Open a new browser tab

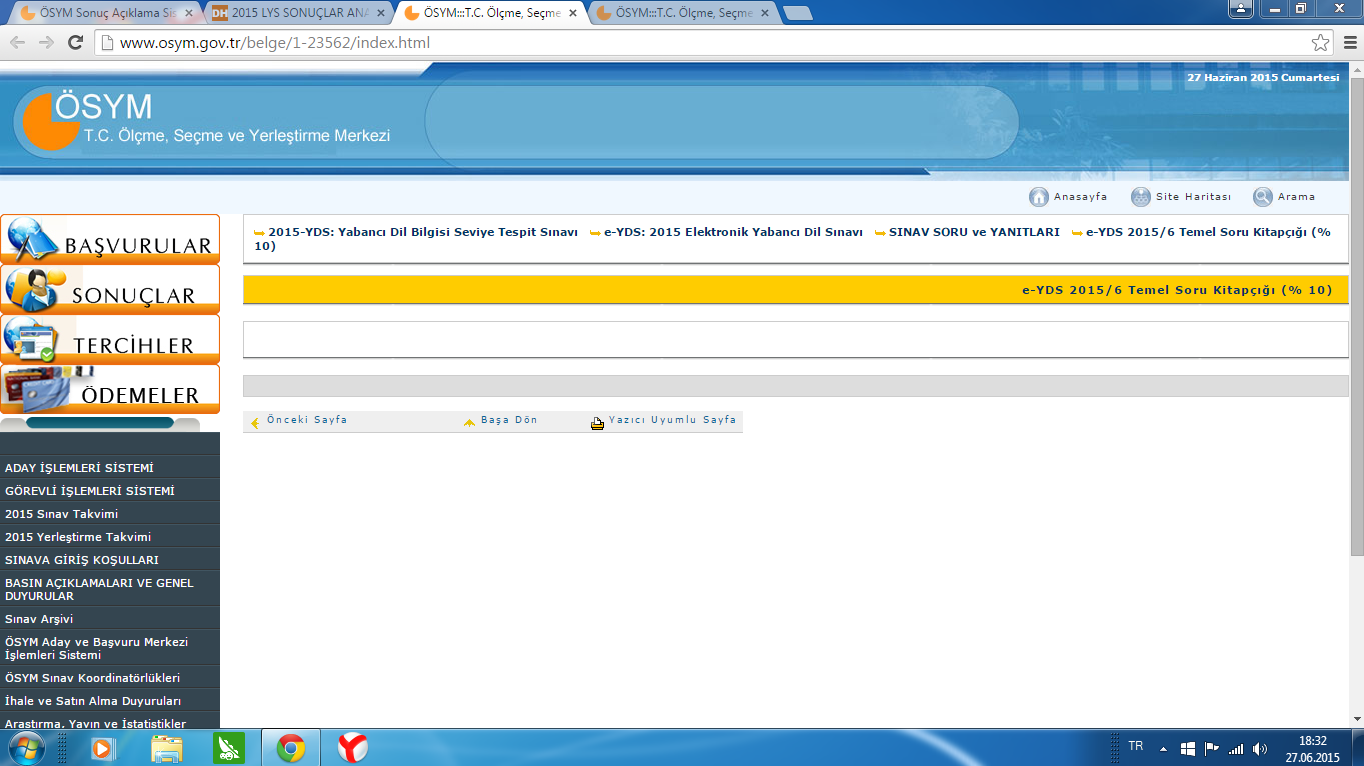point(797,13)
